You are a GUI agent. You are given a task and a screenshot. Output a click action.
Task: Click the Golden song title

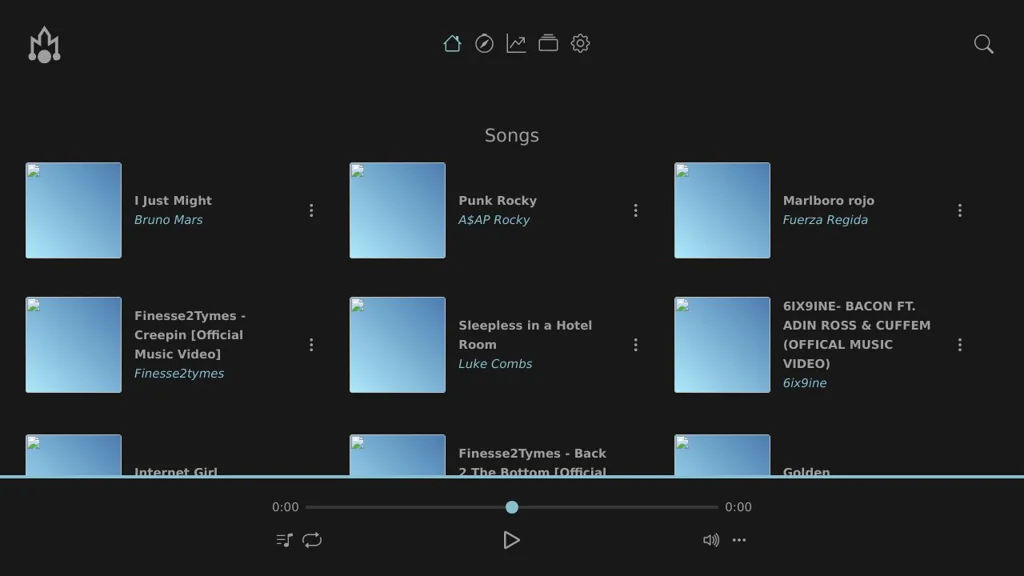pos(807,471)
